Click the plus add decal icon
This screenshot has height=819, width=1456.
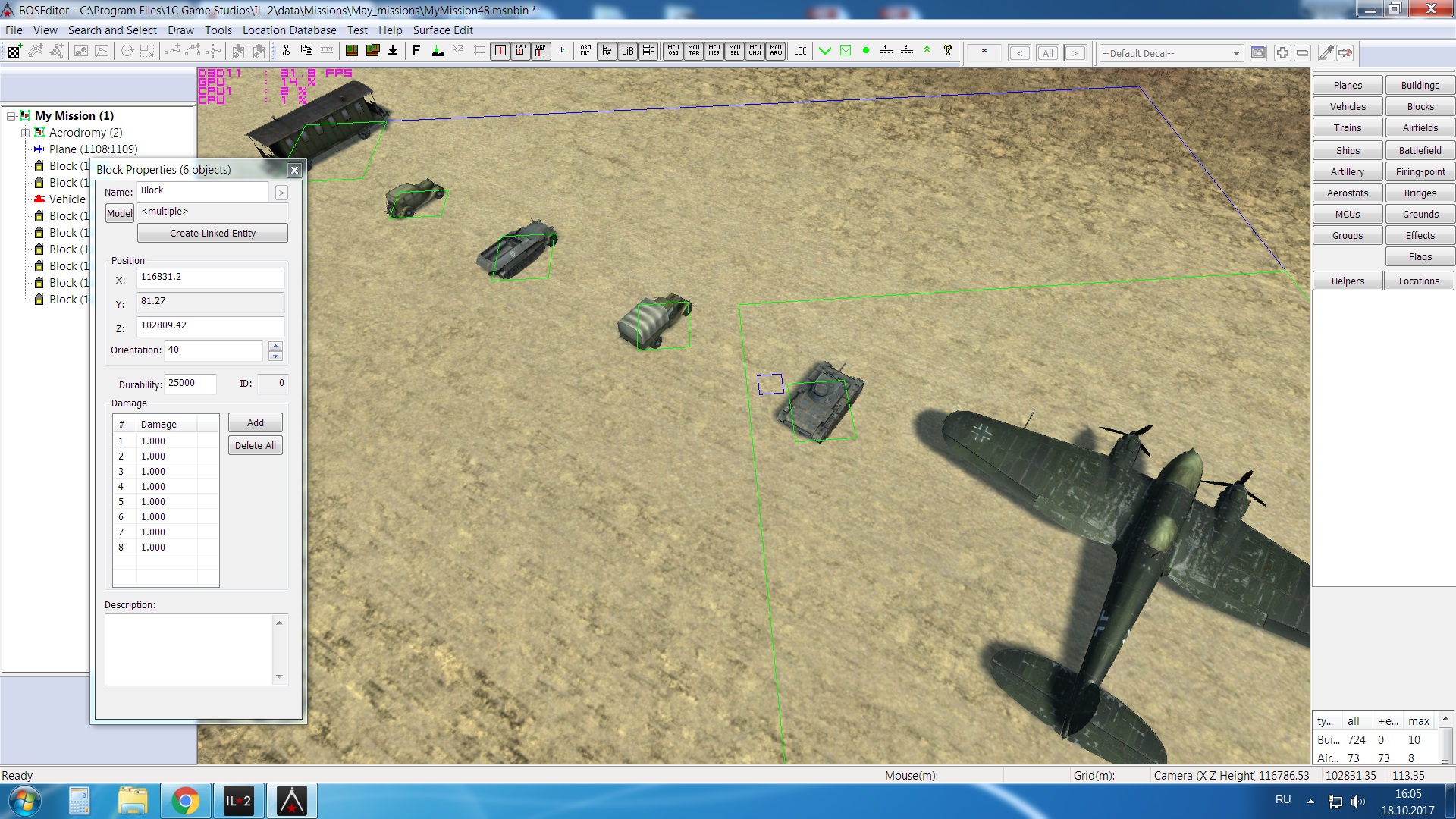pyautogui.click(x=1282, y=52)
